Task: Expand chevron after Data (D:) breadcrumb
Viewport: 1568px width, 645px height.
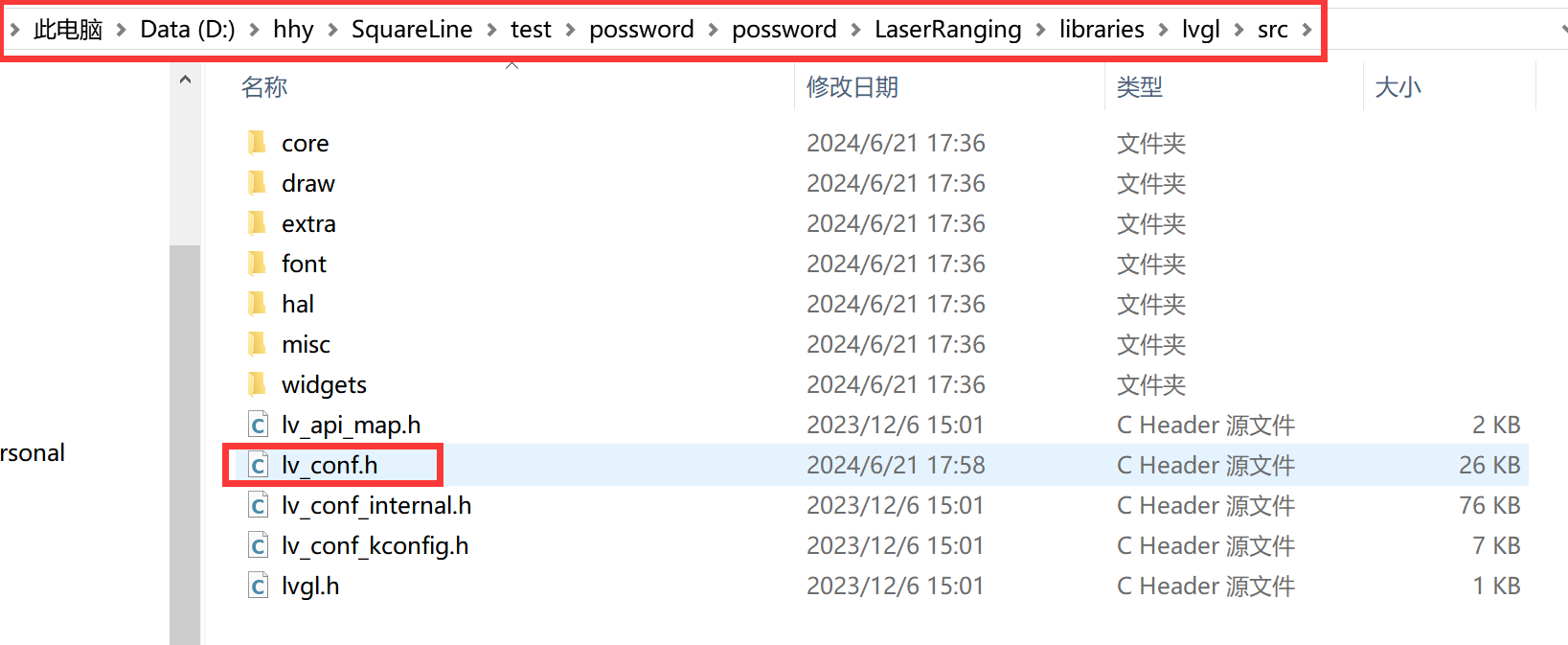Action: pos(254,30)
